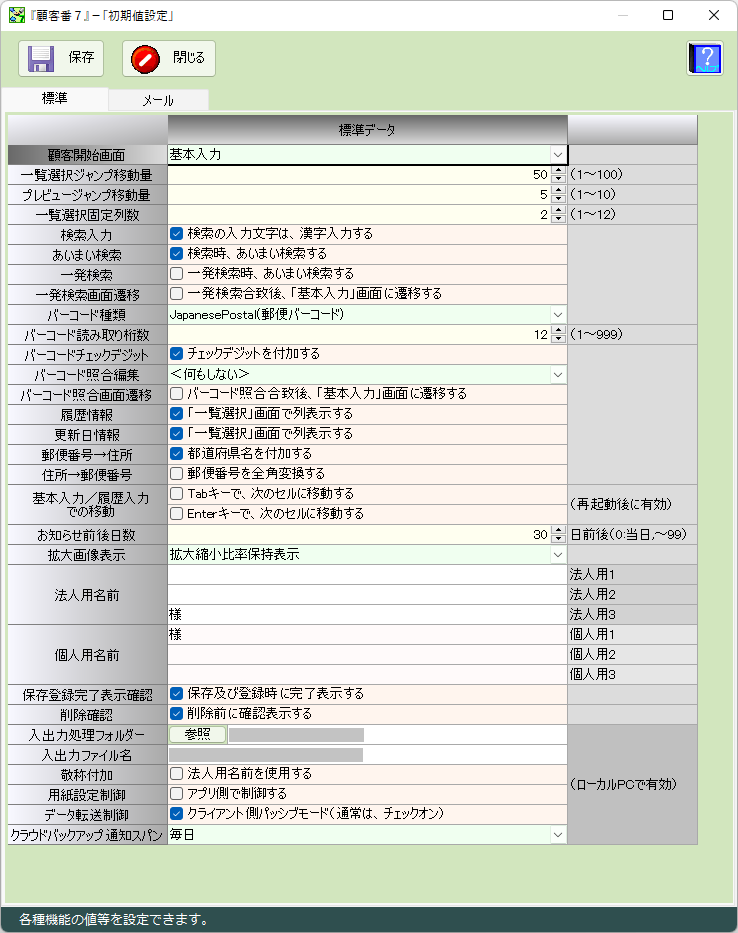This screenshot has width=738, height=933.
Task: Click the app icon in title bar
Action: tap(15, 15)
